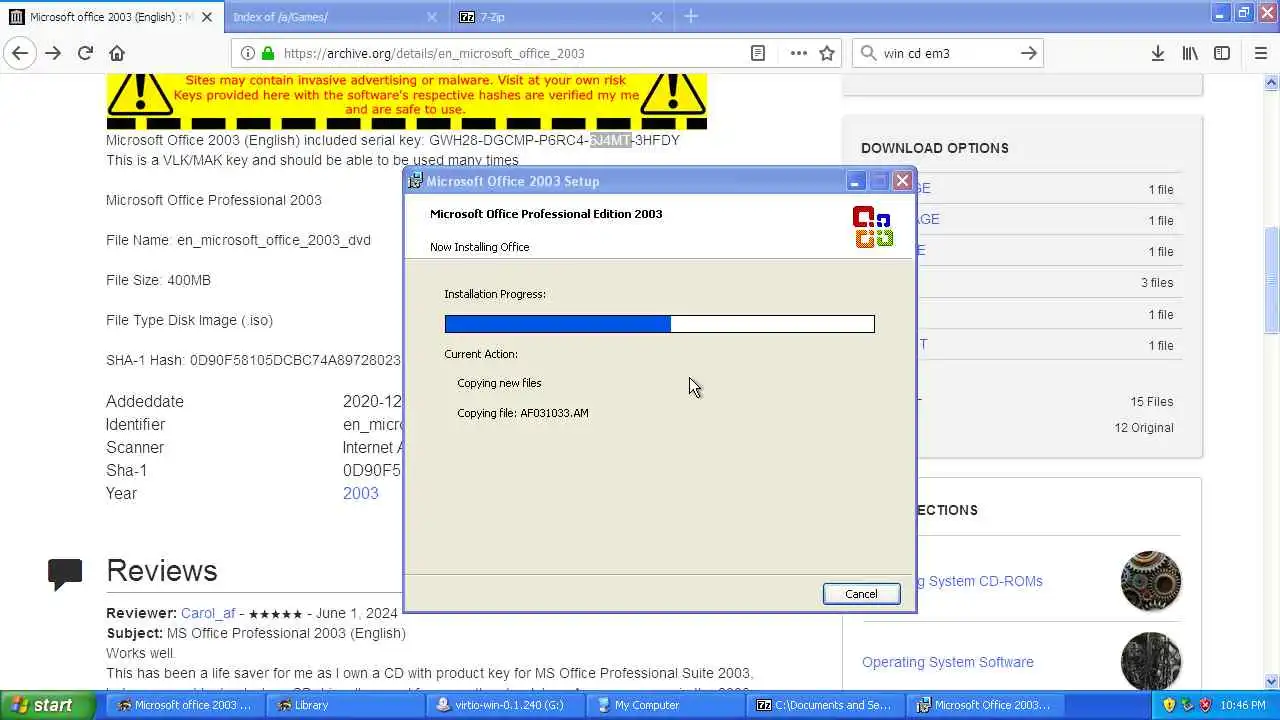The width and height of the screenshot is (1280, 720).
Task: Click the System CD-ROMs gears thumbnail
Action: (x=1151, y=581)
